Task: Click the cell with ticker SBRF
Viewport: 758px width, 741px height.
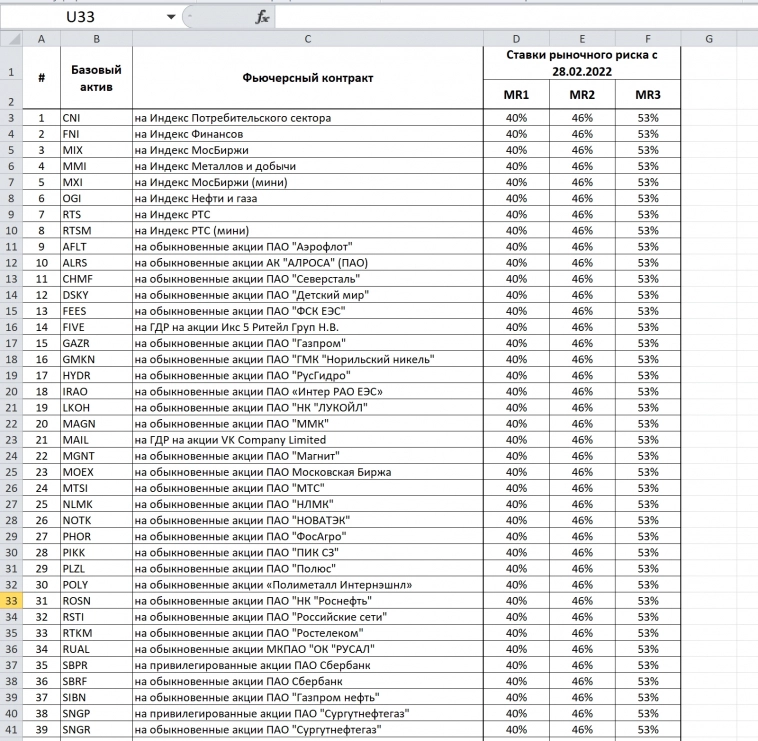Action: click(x=96, y=680)
